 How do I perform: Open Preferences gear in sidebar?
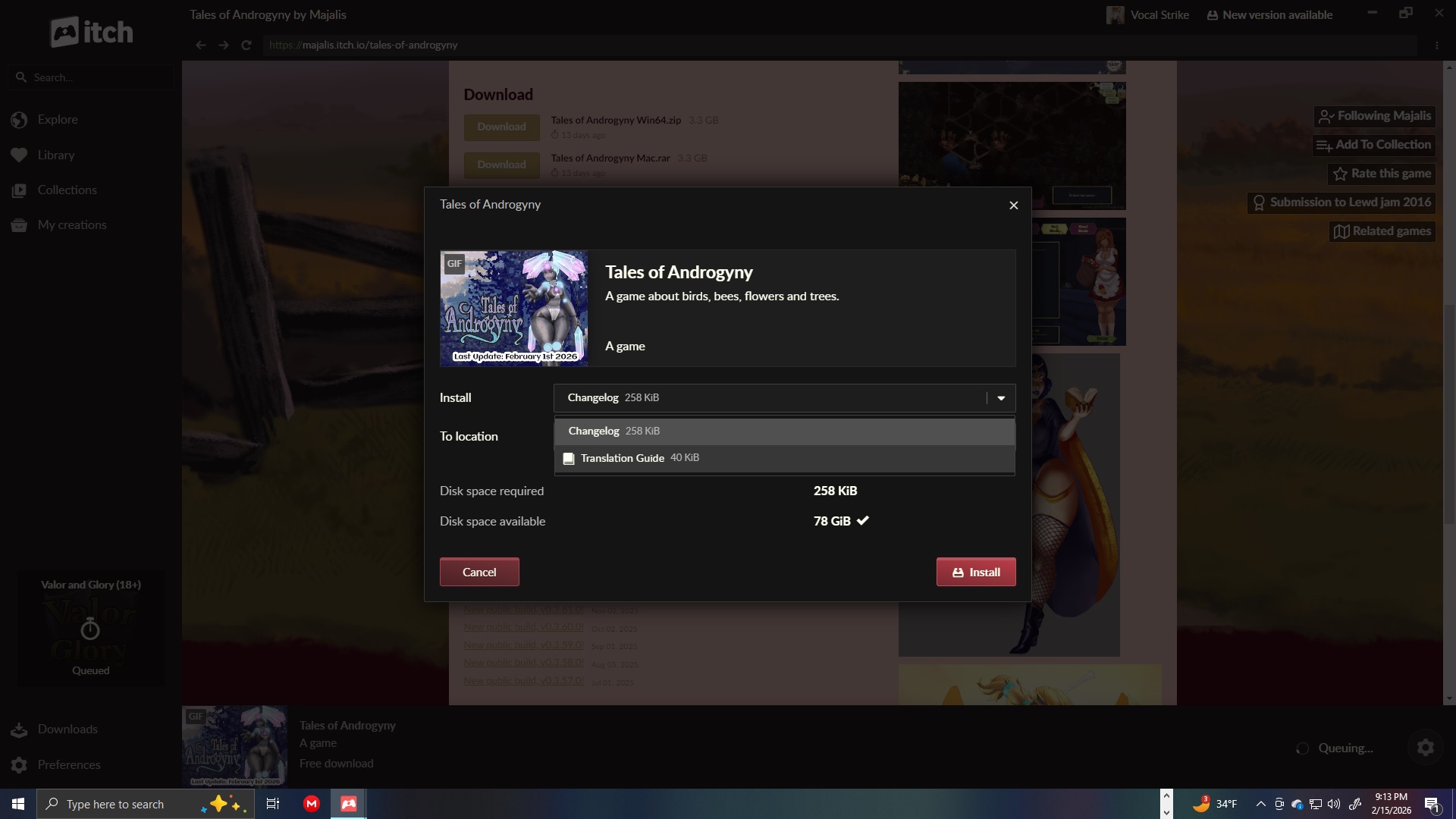click(x=19, y=765)
